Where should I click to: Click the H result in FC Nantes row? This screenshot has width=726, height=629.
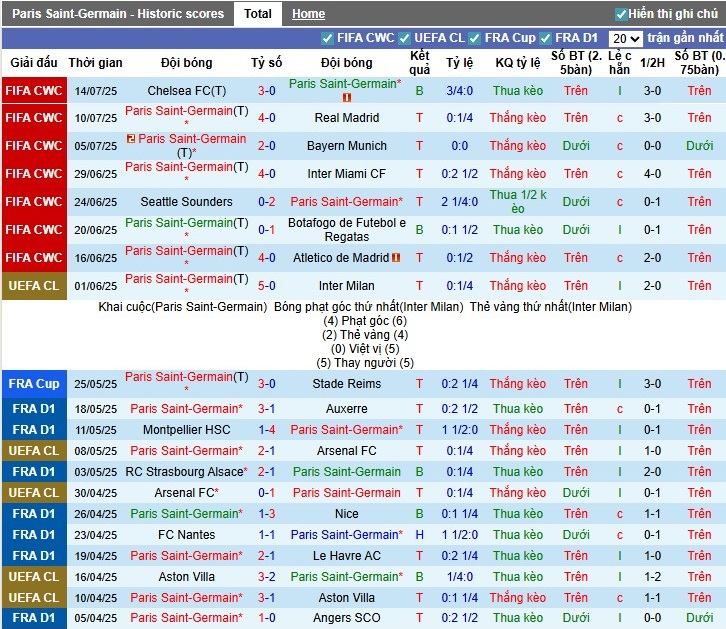point(419,535)
